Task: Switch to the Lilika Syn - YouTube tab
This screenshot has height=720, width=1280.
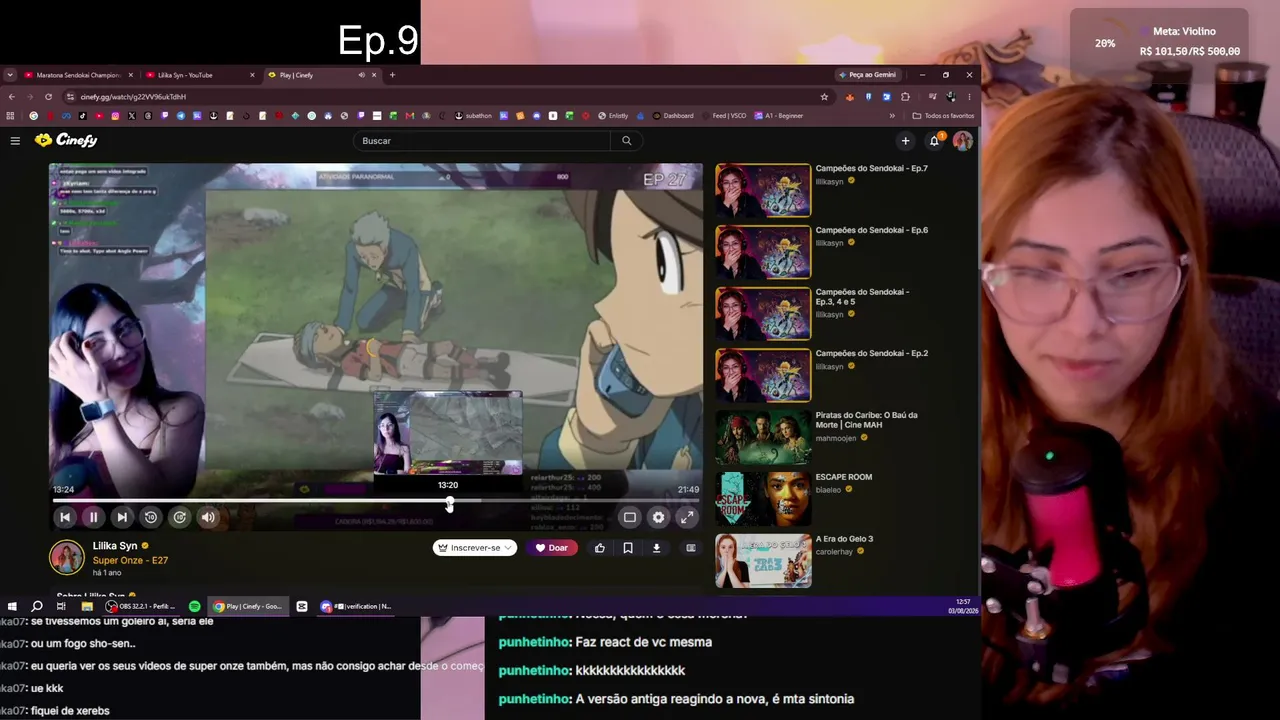Action: [x=198, y=75]
